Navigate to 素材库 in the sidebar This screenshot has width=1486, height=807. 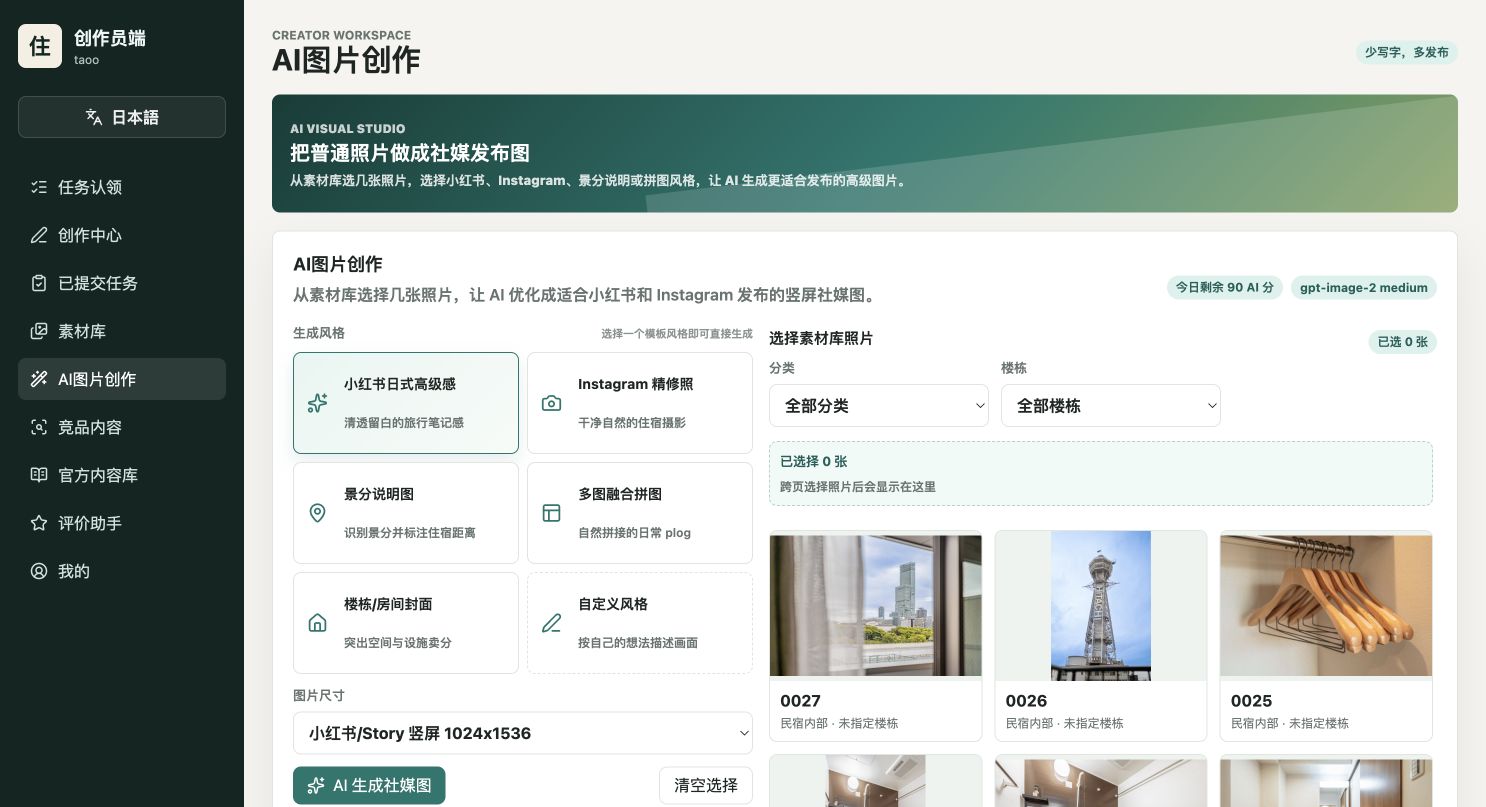pyautogui.click(x=122, y=331)
